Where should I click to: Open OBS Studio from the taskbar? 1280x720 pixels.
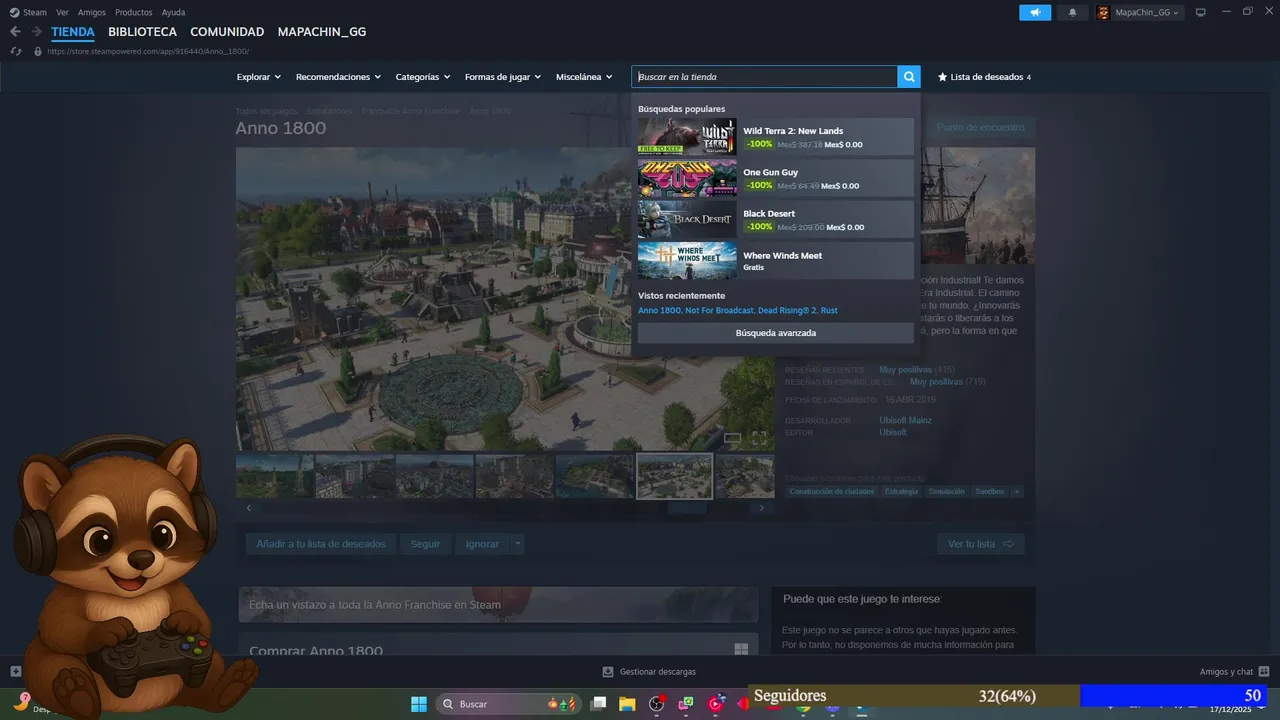click(x=656, y=704)
